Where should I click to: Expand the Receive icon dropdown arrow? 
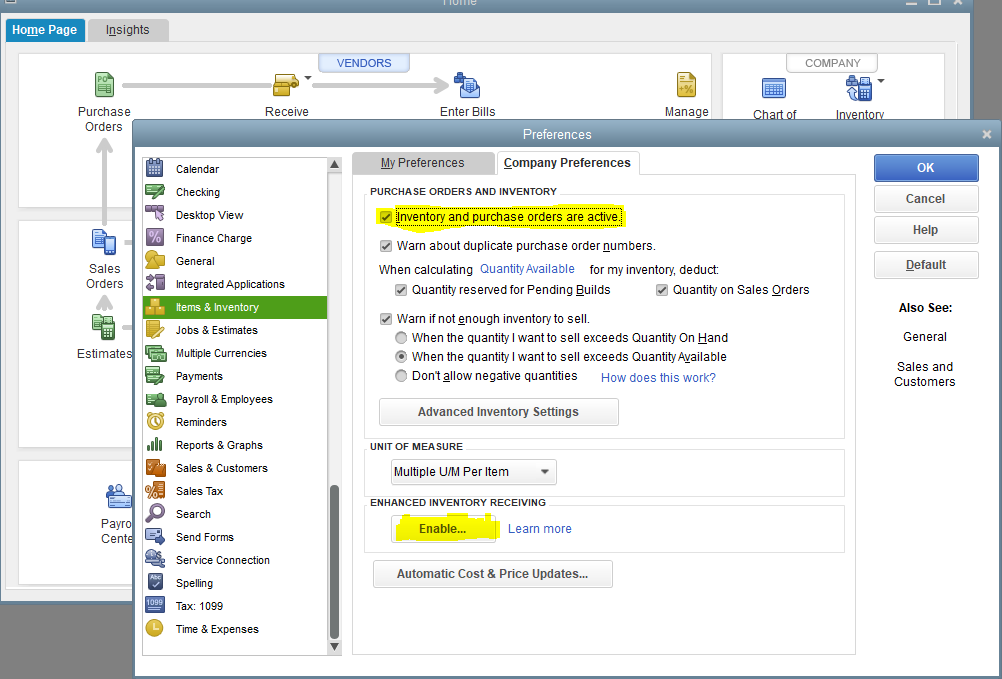coord(307,78)
